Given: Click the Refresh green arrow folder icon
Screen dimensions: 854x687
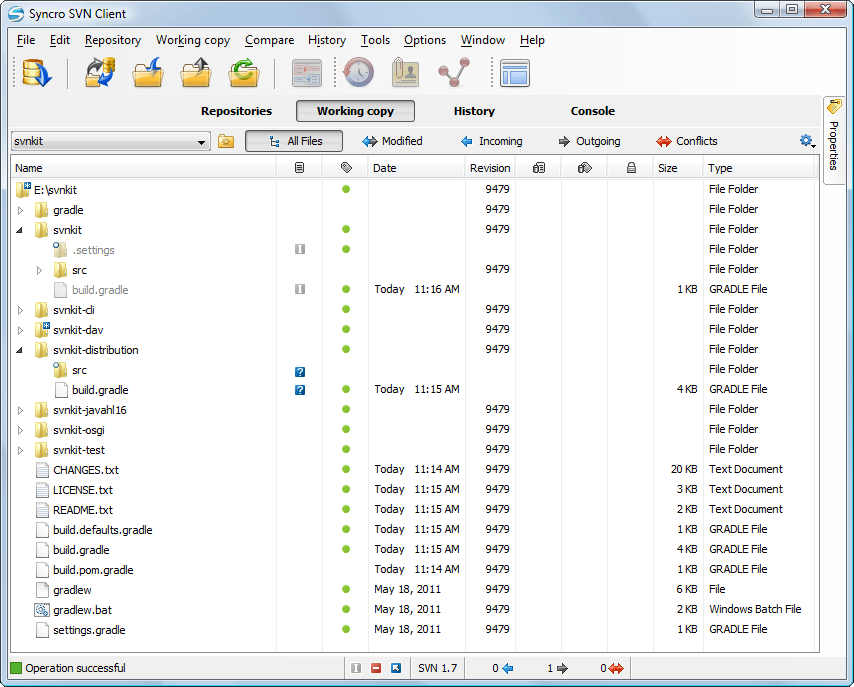Looking at the screenshot, I should (x=244, y=73).
